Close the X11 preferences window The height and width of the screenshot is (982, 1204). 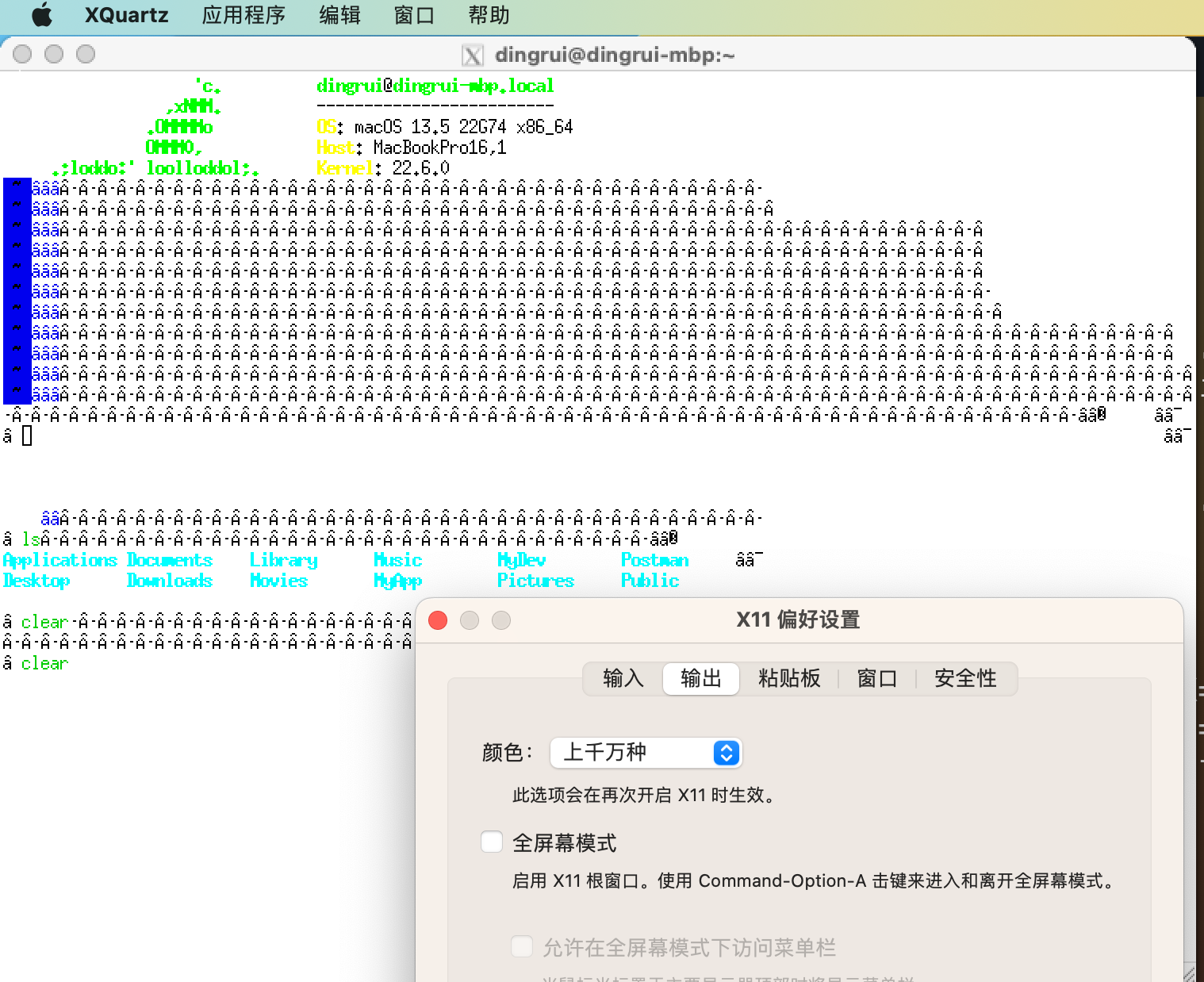438,620
